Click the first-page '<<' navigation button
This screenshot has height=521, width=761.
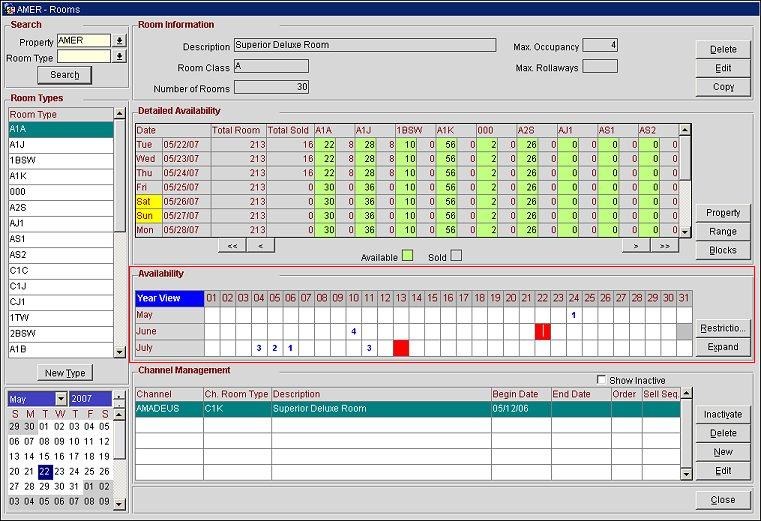coord(231,245)
